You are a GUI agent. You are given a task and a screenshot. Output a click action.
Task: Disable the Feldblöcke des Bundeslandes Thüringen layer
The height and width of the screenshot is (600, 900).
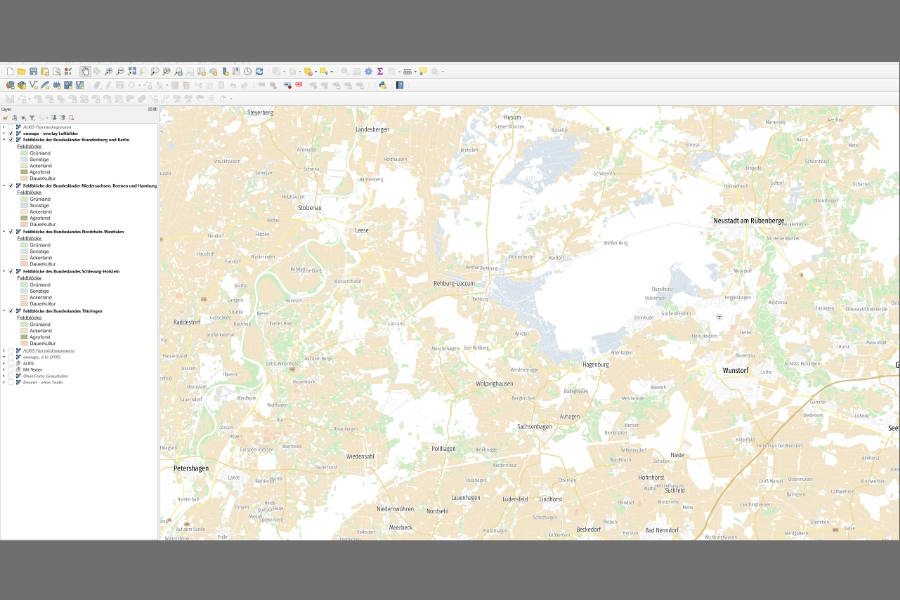pyautogui.click(x=11, y=311)
